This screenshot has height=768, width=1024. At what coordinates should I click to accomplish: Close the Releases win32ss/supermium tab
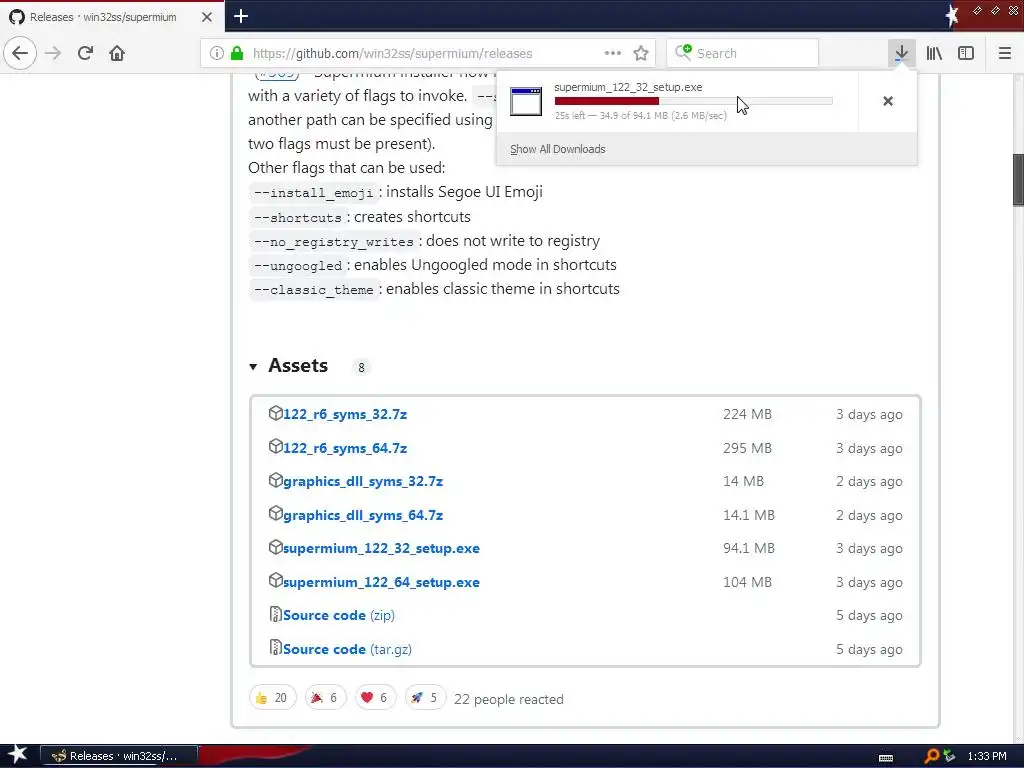pyautogui.click(x=207, y=17)
